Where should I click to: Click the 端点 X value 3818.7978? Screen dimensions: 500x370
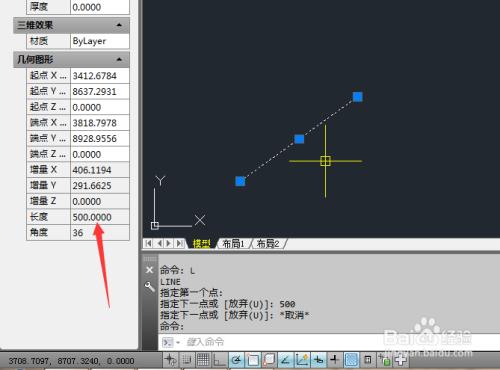click(100, 123)
